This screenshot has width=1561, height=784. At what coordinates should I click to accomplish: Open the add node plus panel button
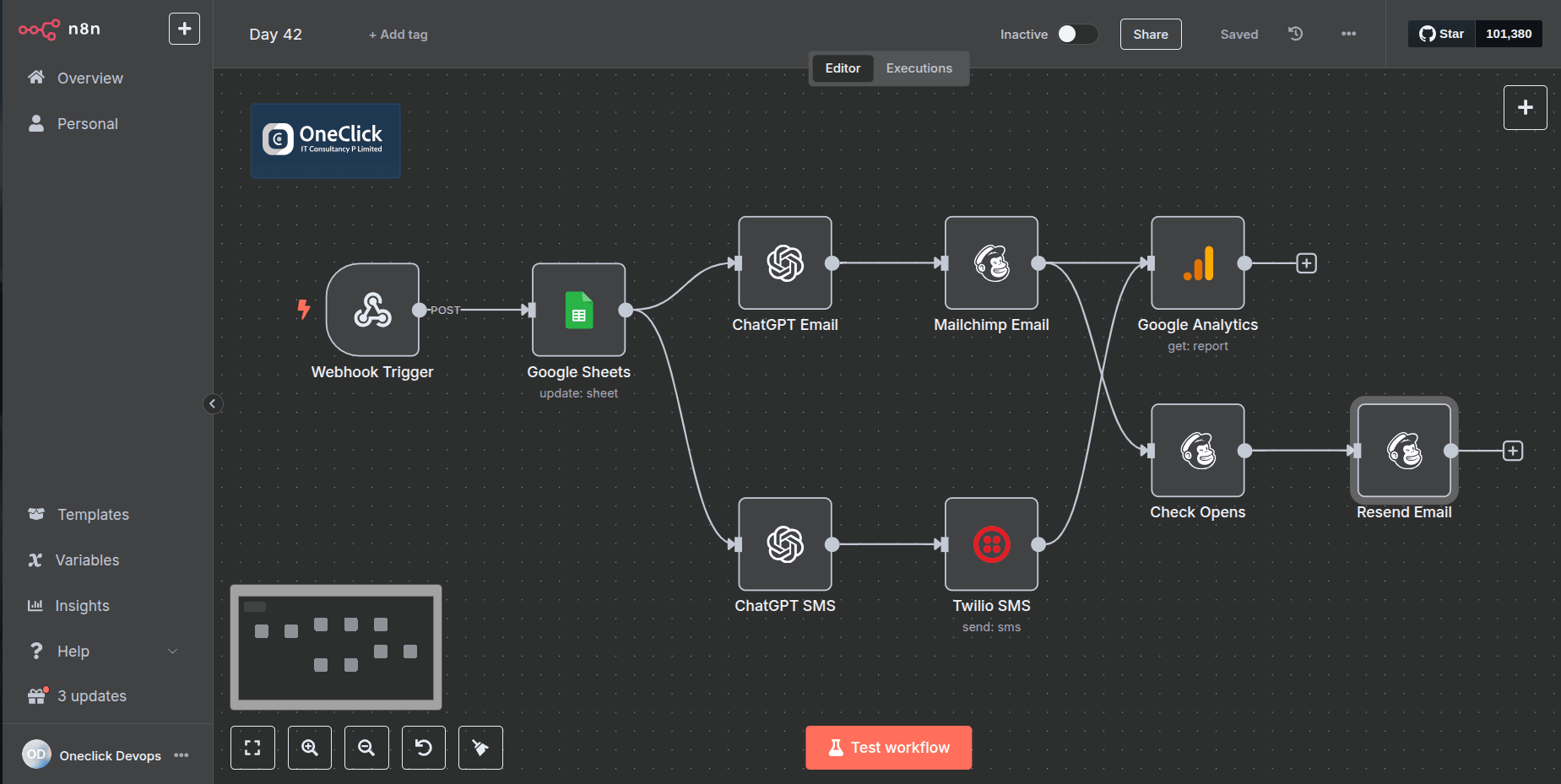(1525, 107)
